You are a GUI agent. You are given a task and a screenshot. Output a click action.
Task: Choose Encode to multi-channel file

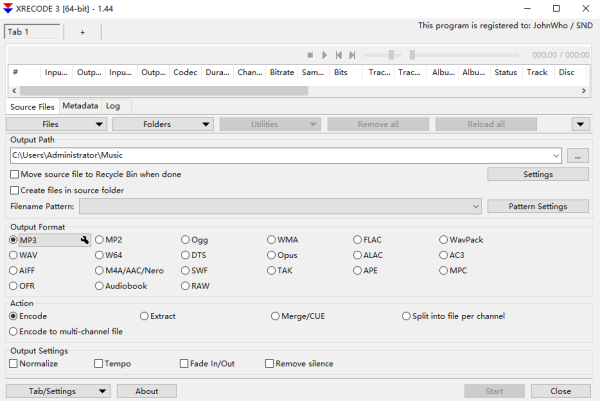point(66,331)
